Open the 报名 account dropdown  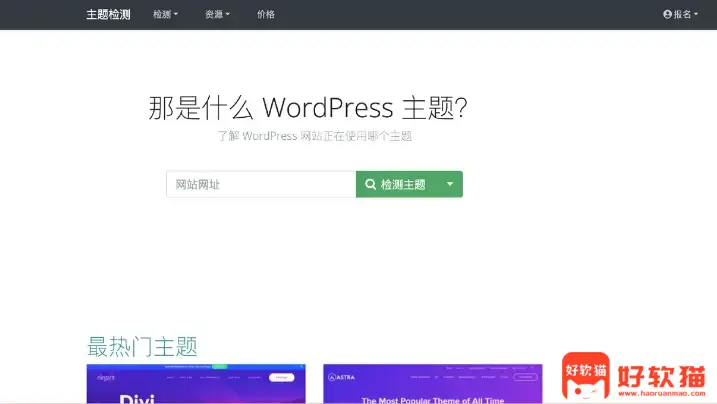pyautogui.click(x=680, y=15)
